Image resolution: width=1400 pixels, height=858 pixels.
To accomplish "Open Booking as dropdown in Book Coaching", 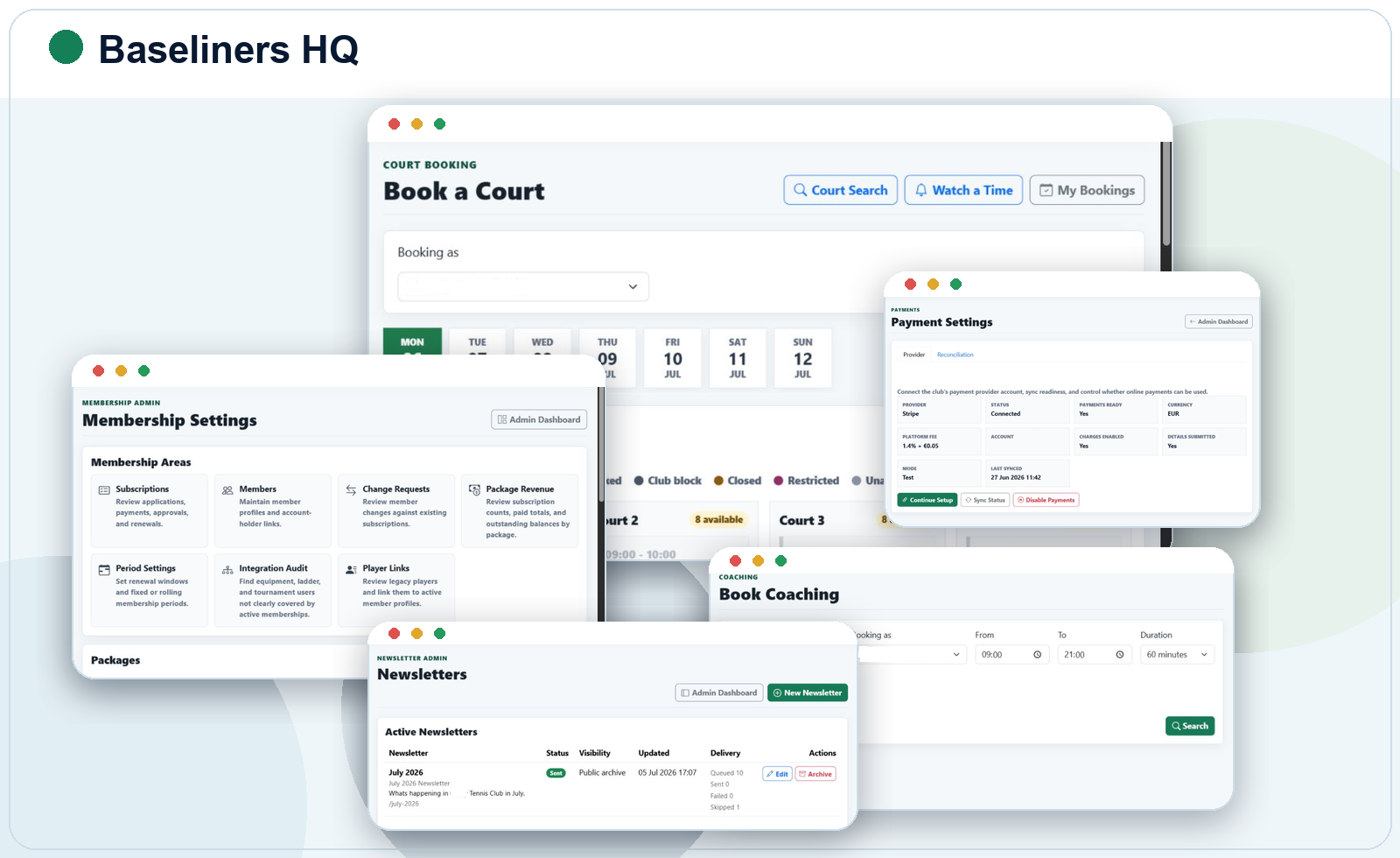I will [911, 655].
